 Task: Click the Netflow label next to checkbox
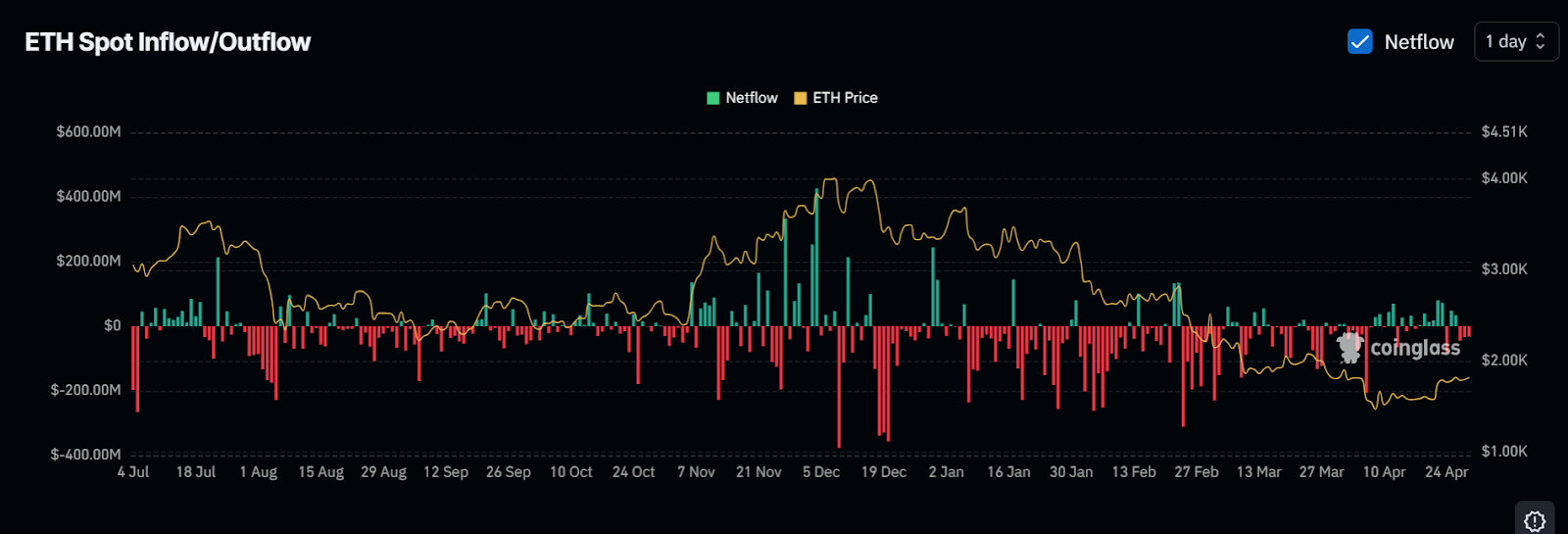(x=1418, y=42)
